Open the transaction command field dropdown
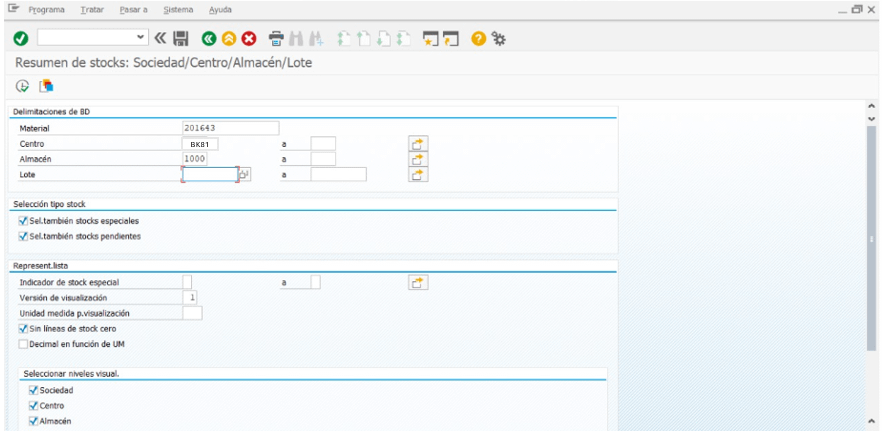This screenshot has height=431, width=882. (140, 38)
